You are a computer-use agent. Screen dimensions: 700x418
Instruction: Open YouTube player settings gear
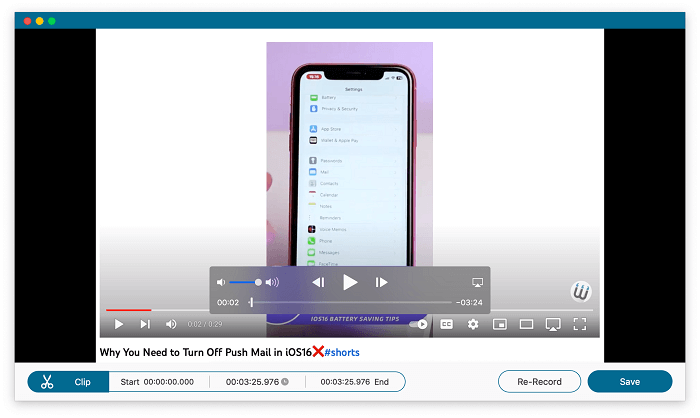pos(473,324)
